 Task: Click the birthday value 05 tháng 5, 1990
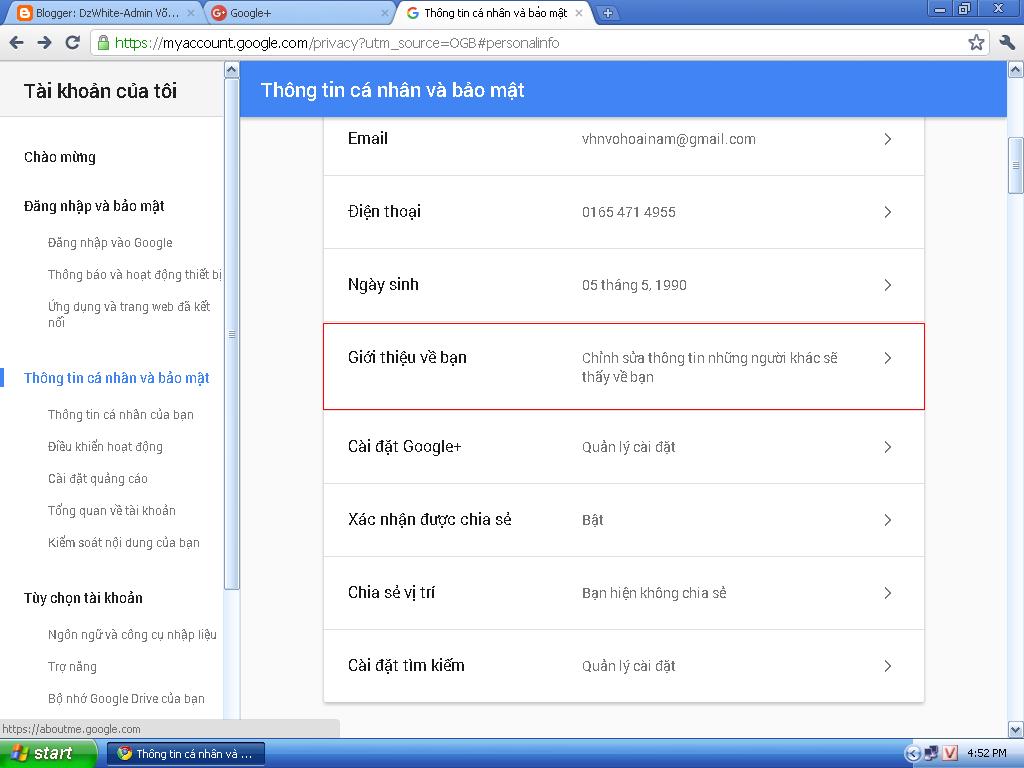634,285
